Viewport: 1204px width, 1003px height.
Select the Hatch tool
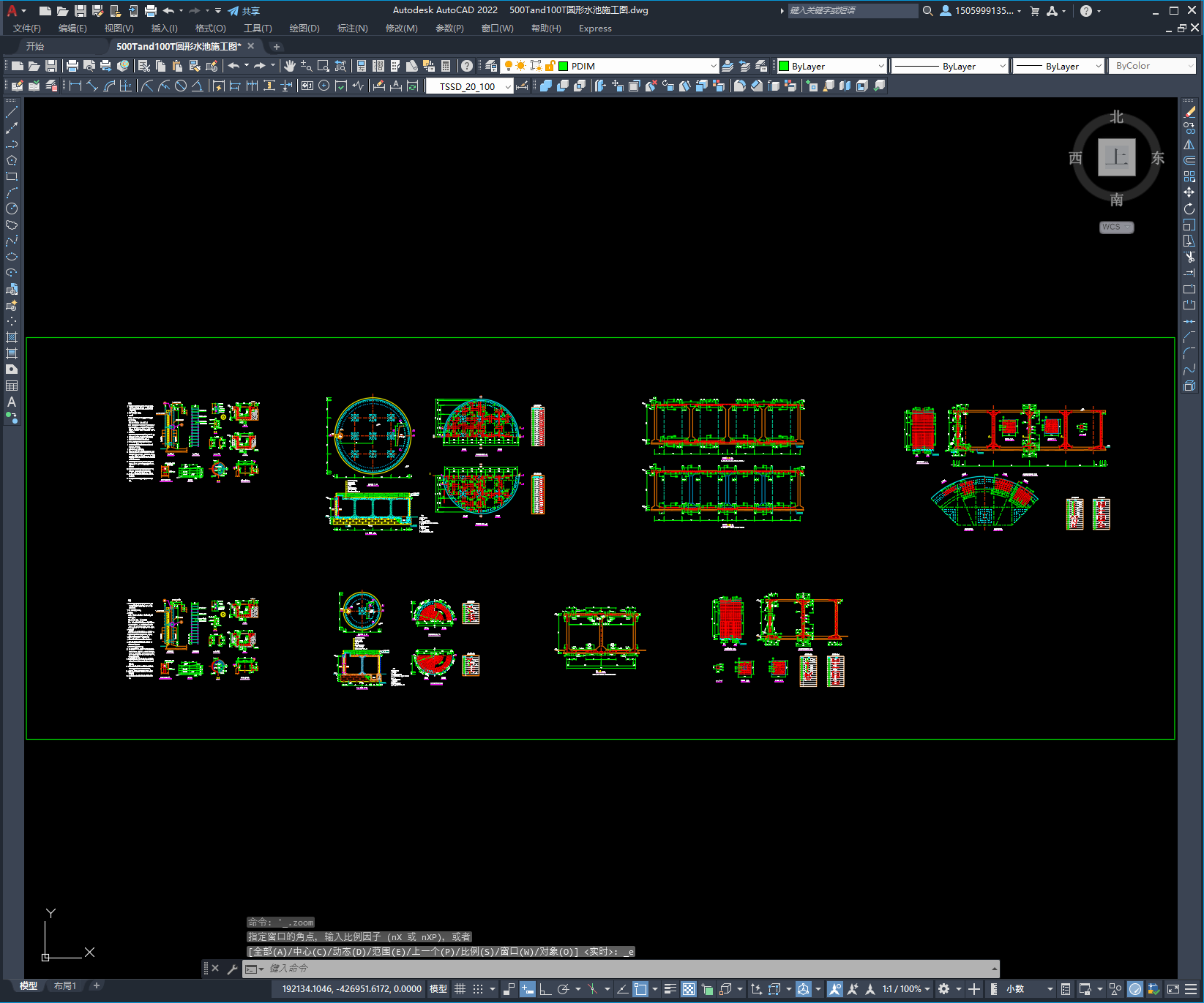point(12,337)
